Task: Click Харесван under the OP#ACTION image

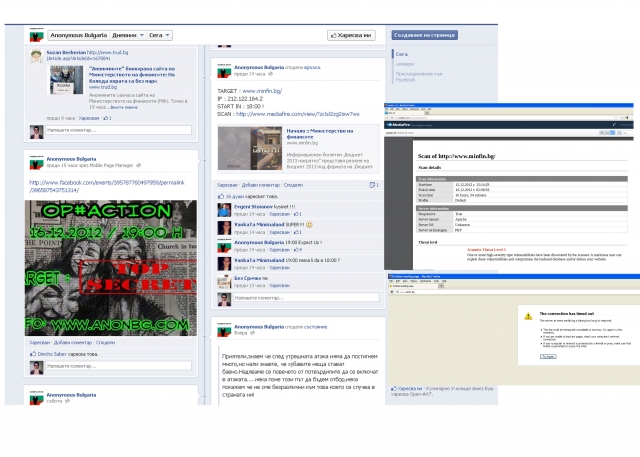Action: (40, 342)
